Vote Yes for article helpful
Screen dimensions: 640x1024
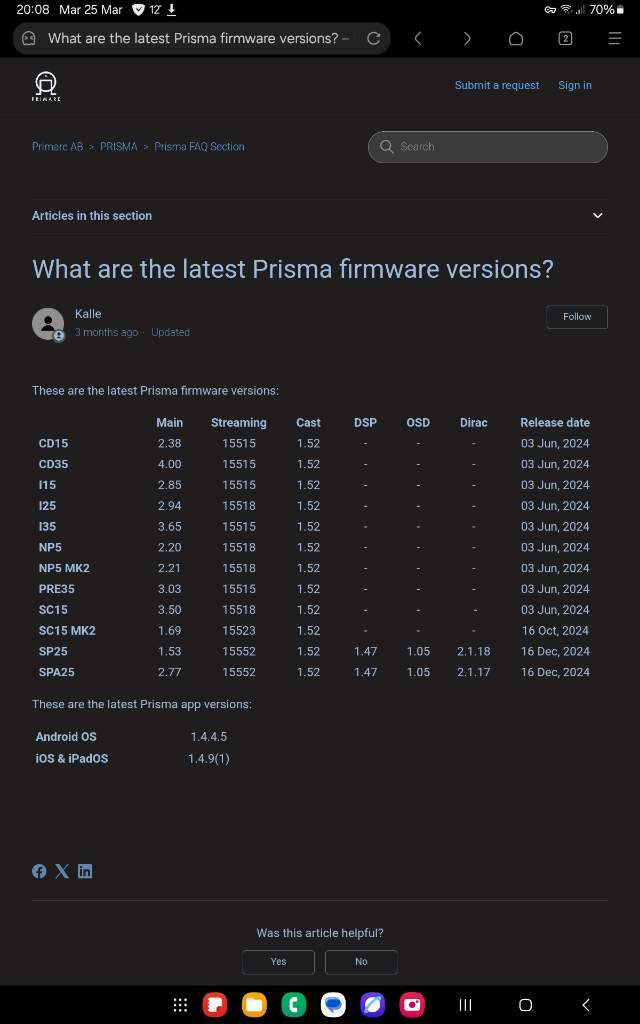coord(278,962)
